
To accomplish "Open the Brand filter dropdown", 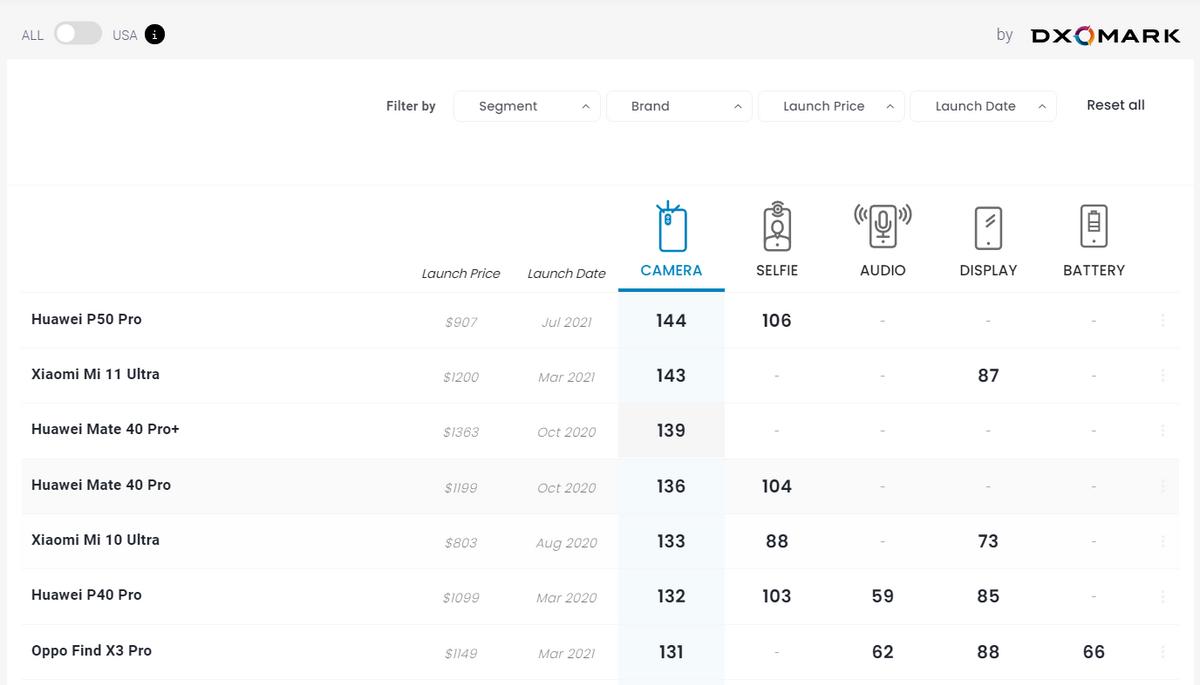I will tap(679, 106).
